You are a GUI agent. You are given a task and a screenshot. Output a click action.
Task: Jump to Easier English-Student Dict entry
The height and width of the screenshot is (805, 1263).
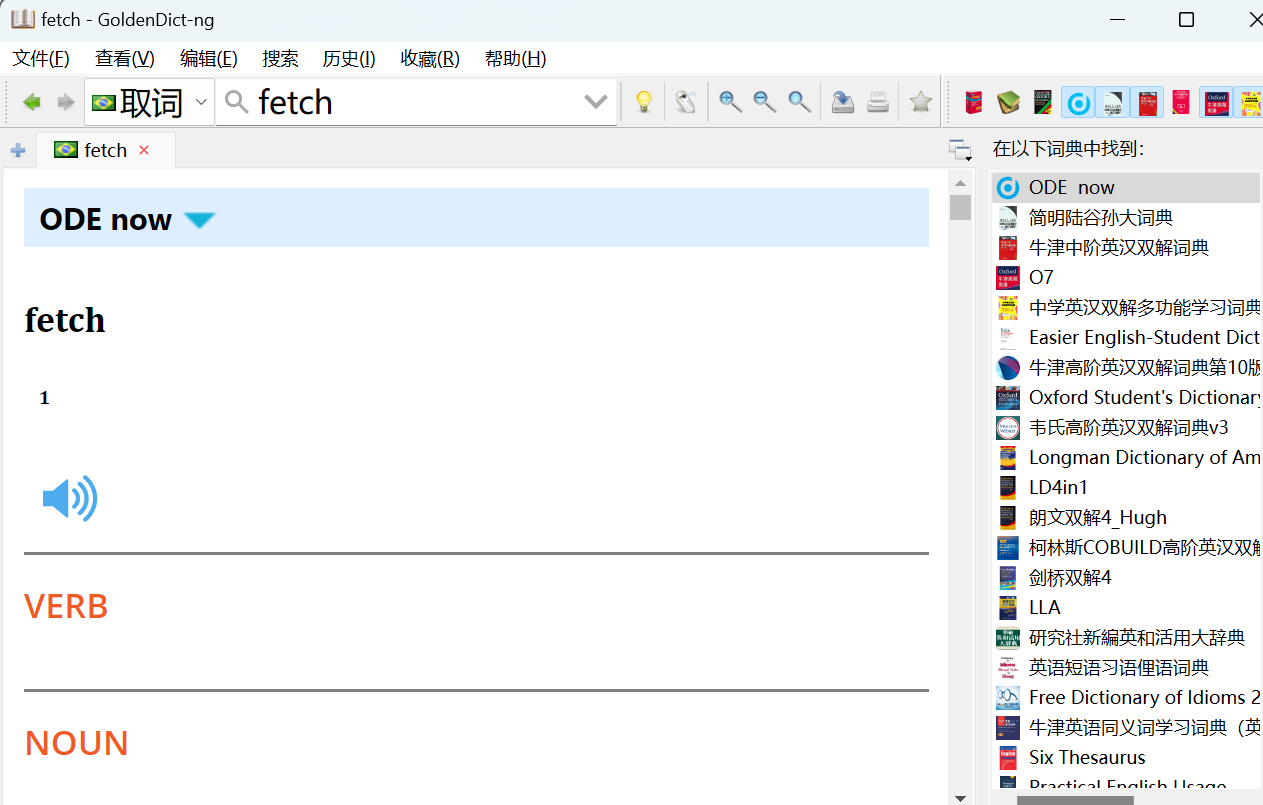pyautogui.click(x=1126, y=337)
